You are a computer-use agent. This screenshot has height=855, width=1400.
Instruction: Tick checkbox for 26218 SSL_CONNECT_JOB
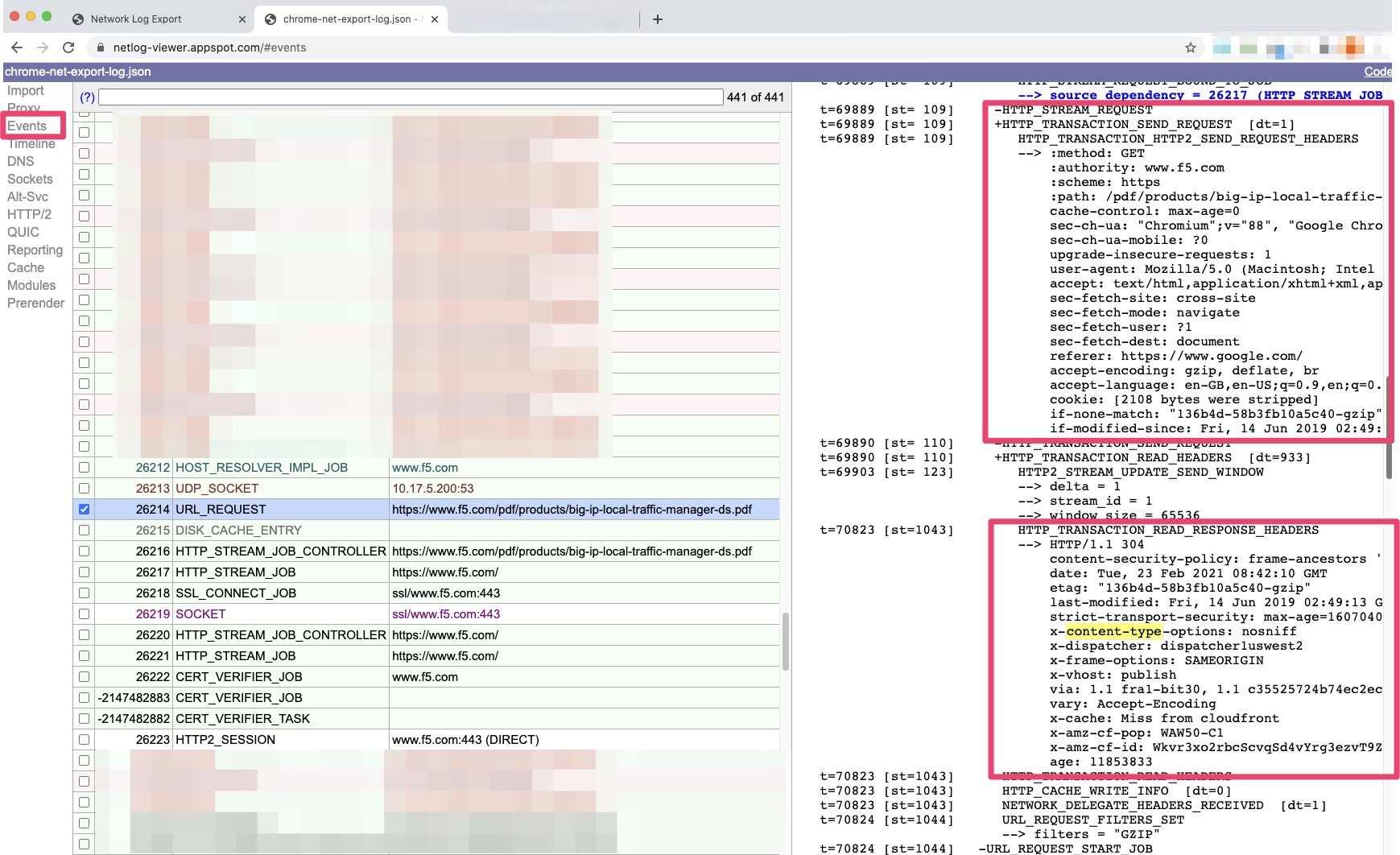(84, 593)
